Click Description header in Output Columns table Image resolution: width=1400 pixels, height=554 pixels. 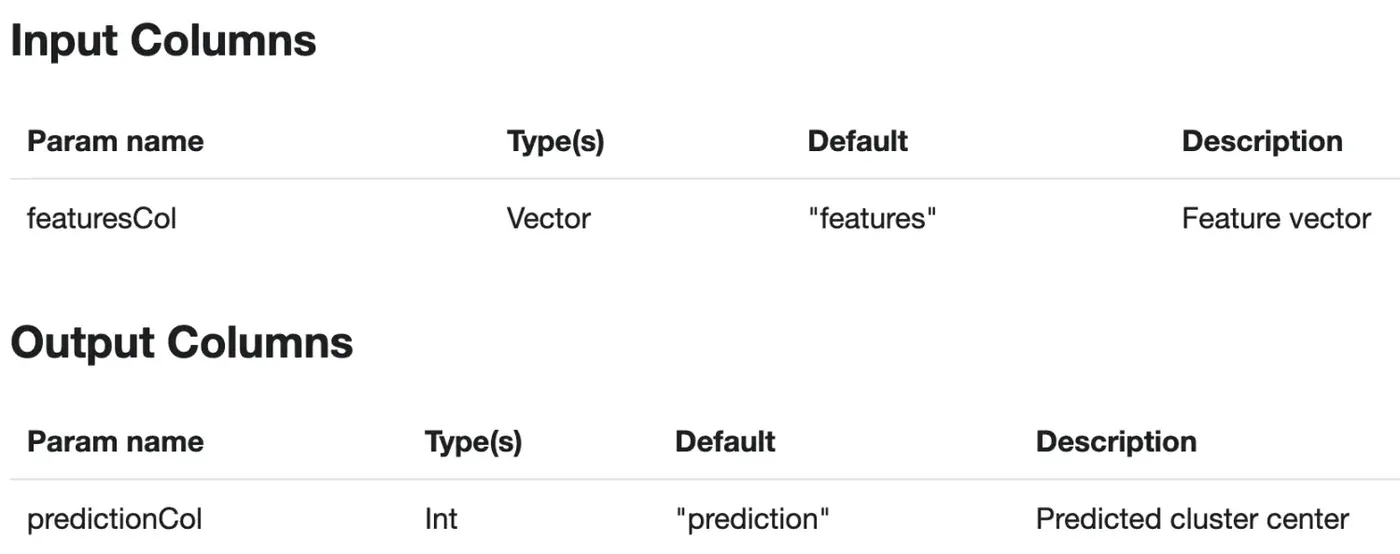tap(1116, 441)
